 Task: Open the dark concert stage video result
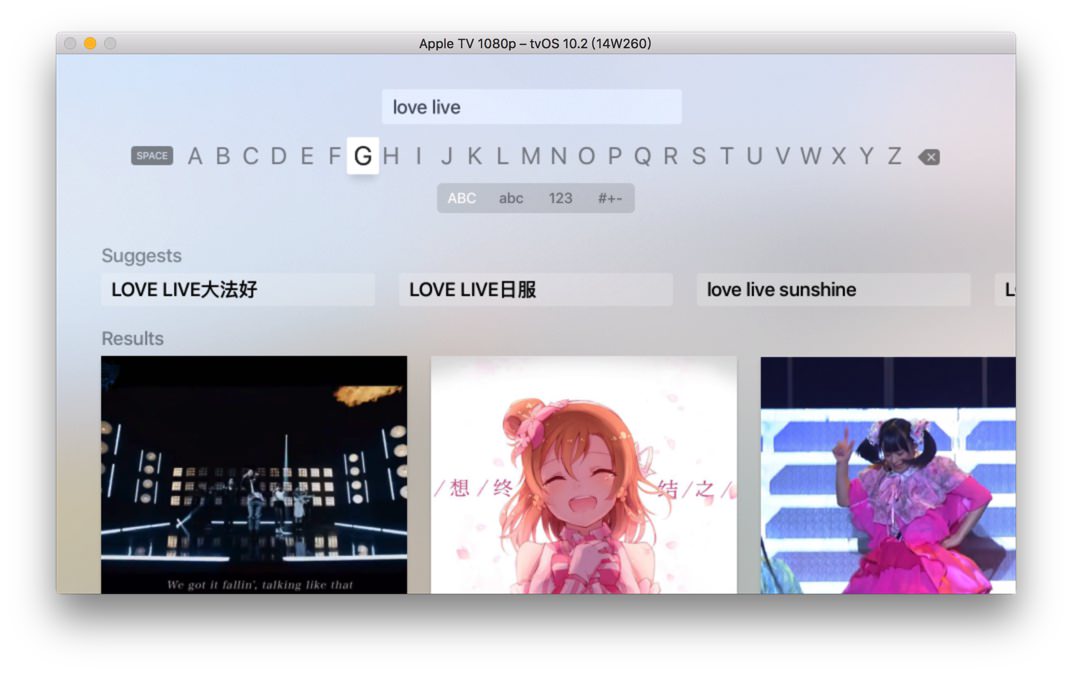254,474
